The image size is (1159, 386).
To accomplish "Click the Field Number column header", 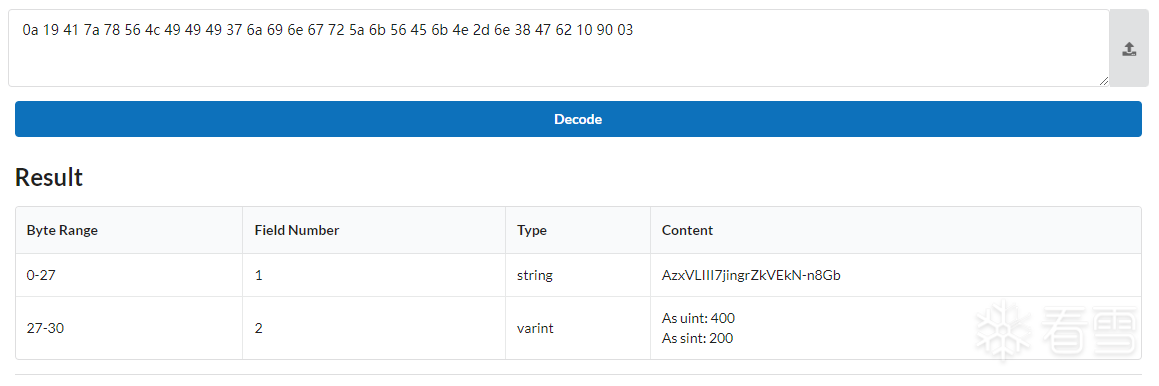I will 296,230.
